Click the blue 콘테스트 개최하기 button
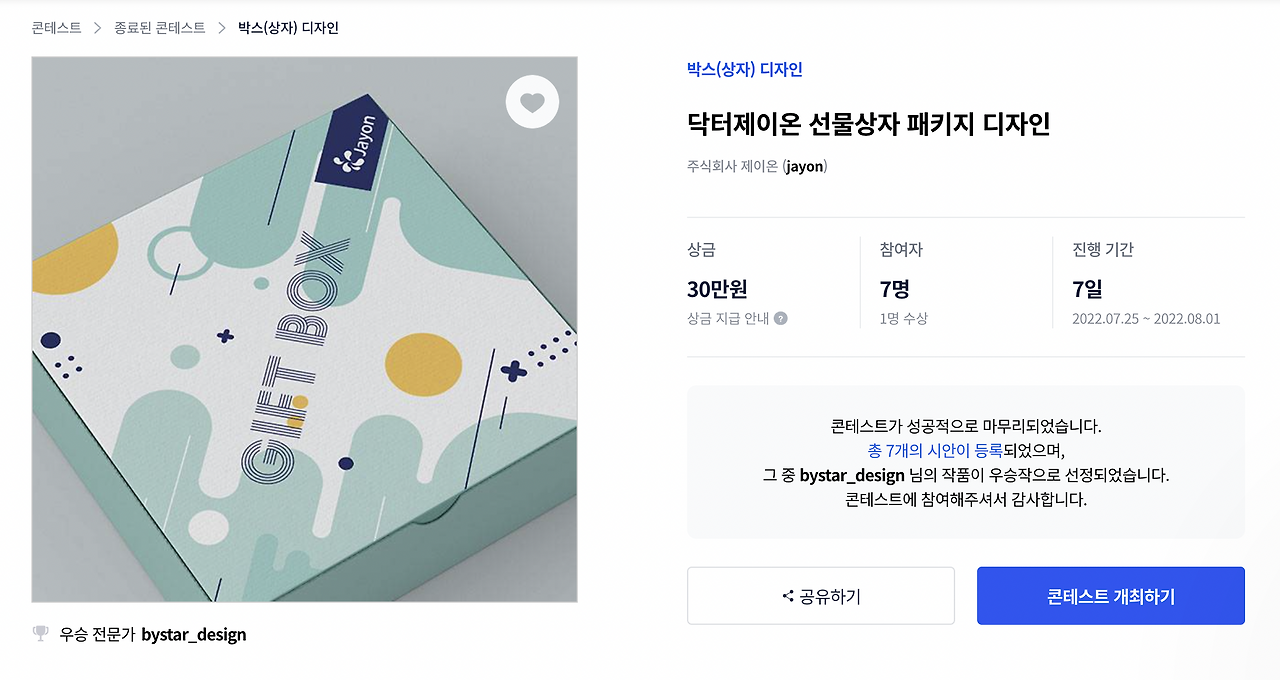 tap(1110, 595)
